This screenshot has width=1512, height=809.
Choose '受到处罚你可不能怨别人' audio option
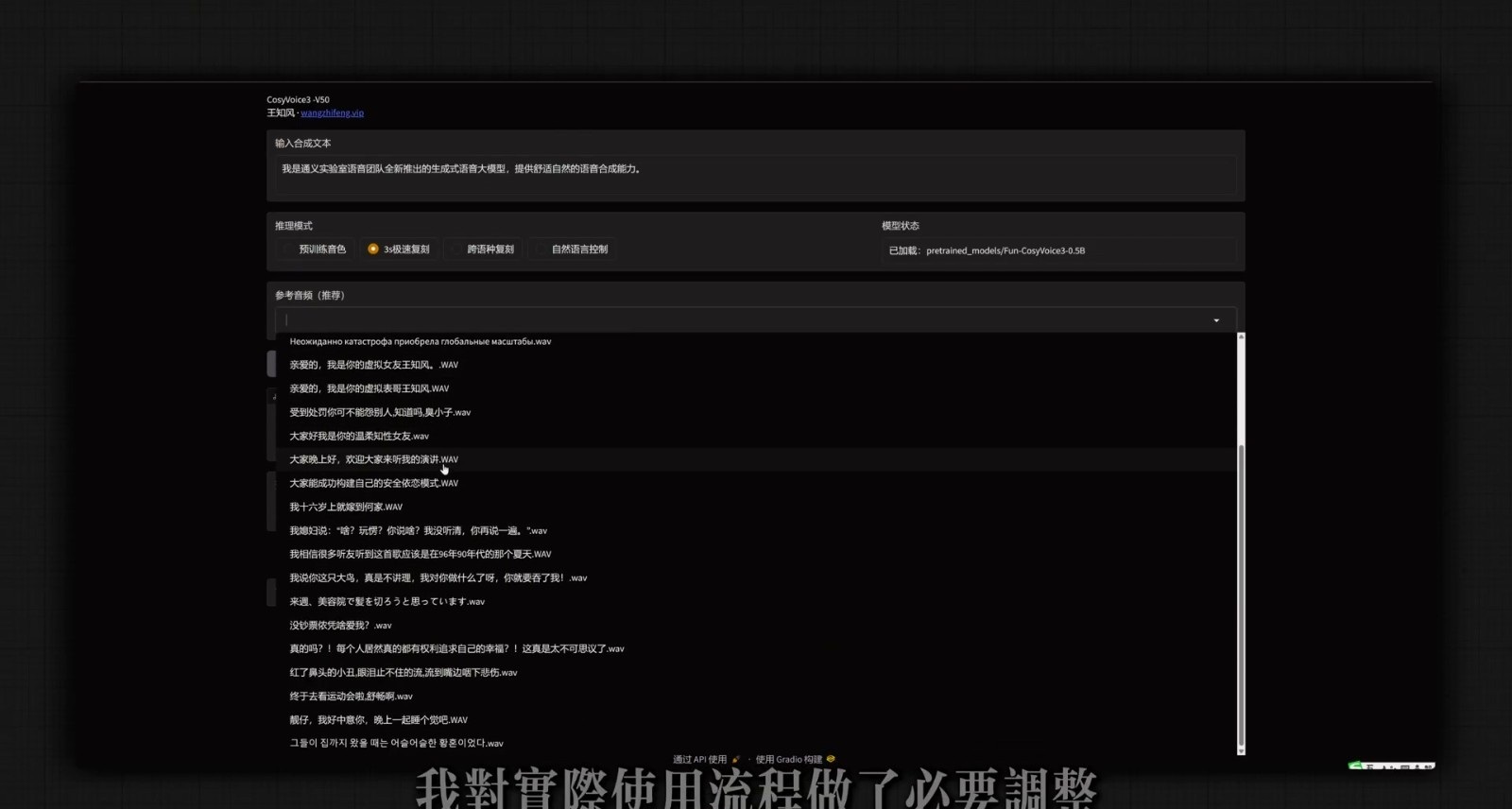tap(756, 412)
